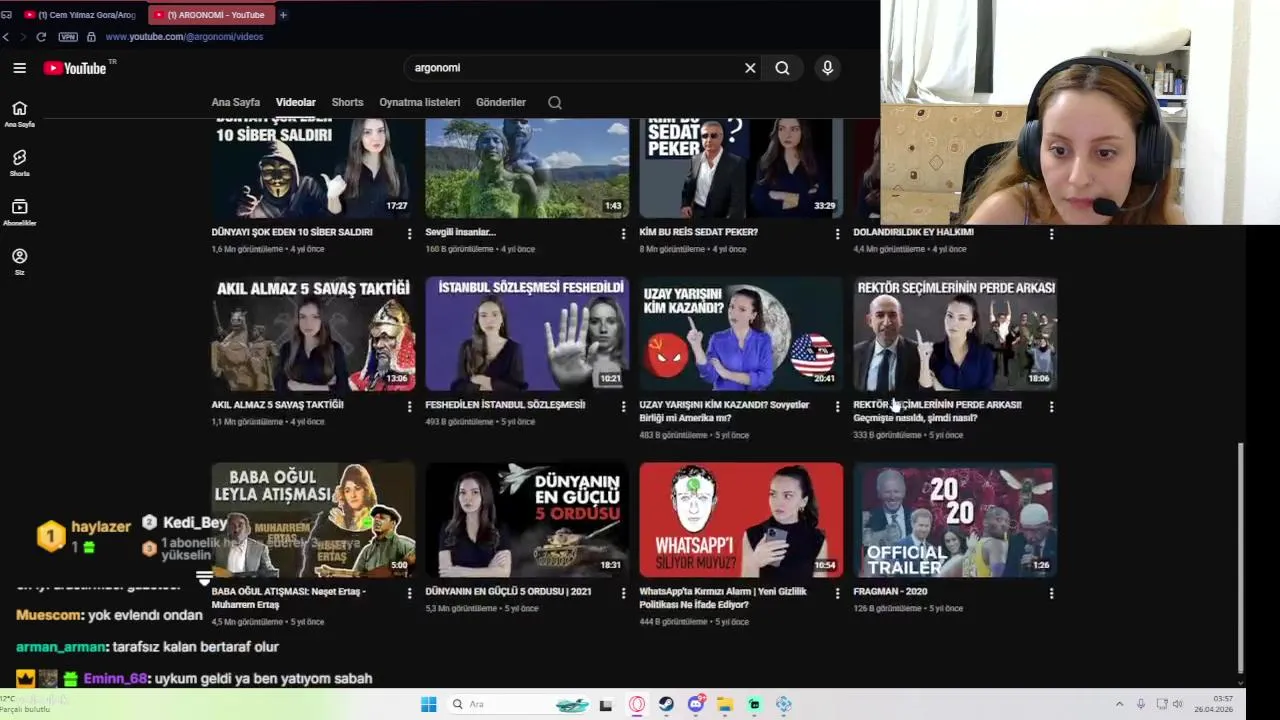This screenshot has height=720, width=1280.
Task: Open options for AKIL ALMAZ 5 SAVAŞ TAKTİĞİ
Action: [409, 407]
